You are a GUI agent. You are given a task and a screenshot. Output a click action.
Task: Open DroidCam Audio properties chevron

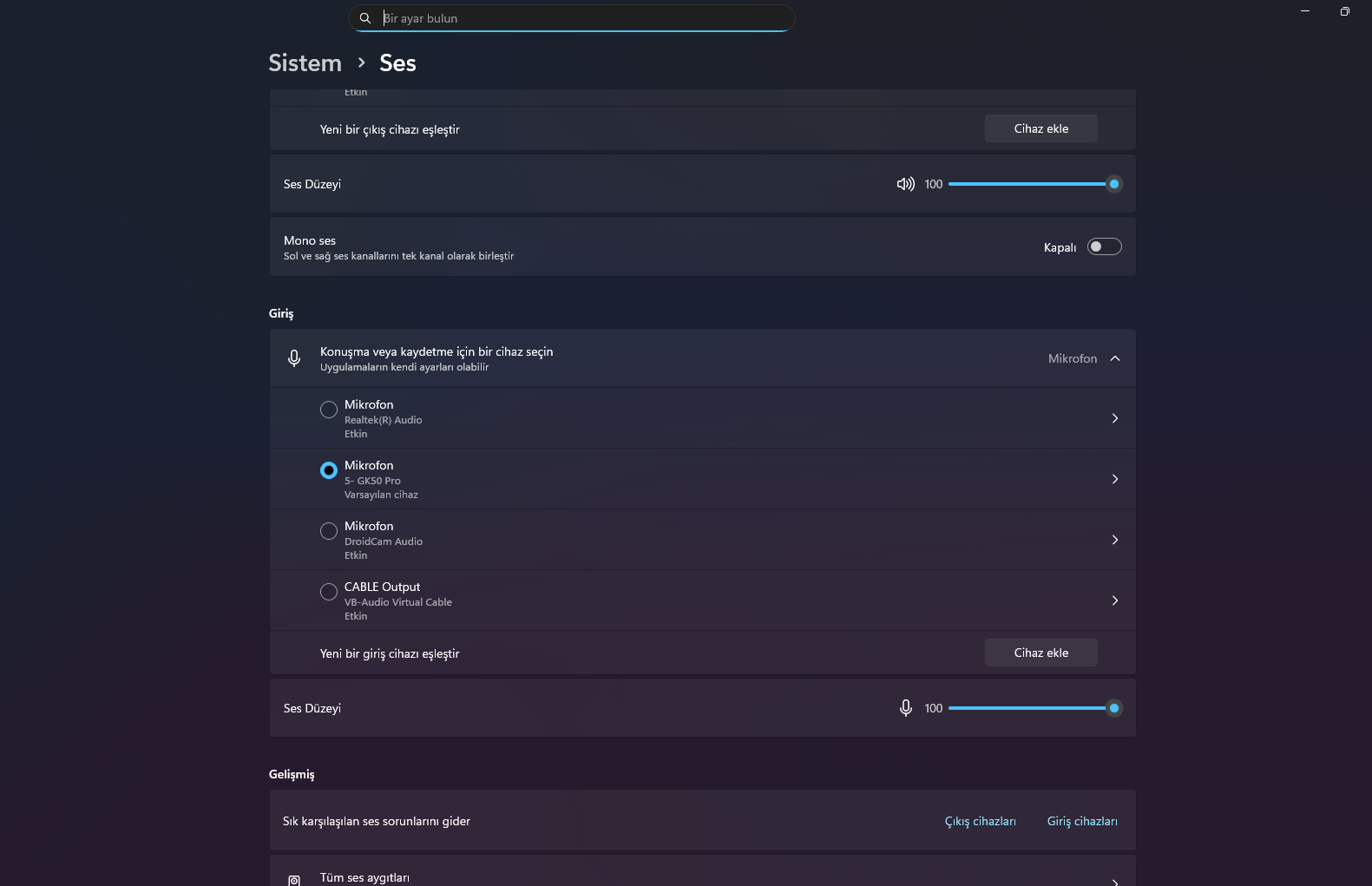pyautogui.click(x=1115, y=540)
